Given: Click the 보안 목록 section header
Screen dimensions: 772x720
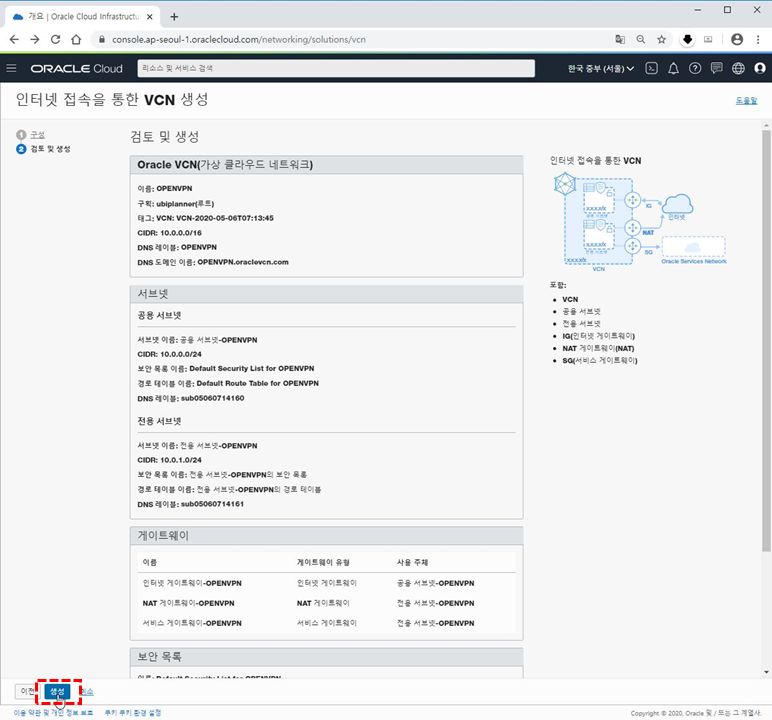Looking at the screenshot, I should (x=326, y=657).
